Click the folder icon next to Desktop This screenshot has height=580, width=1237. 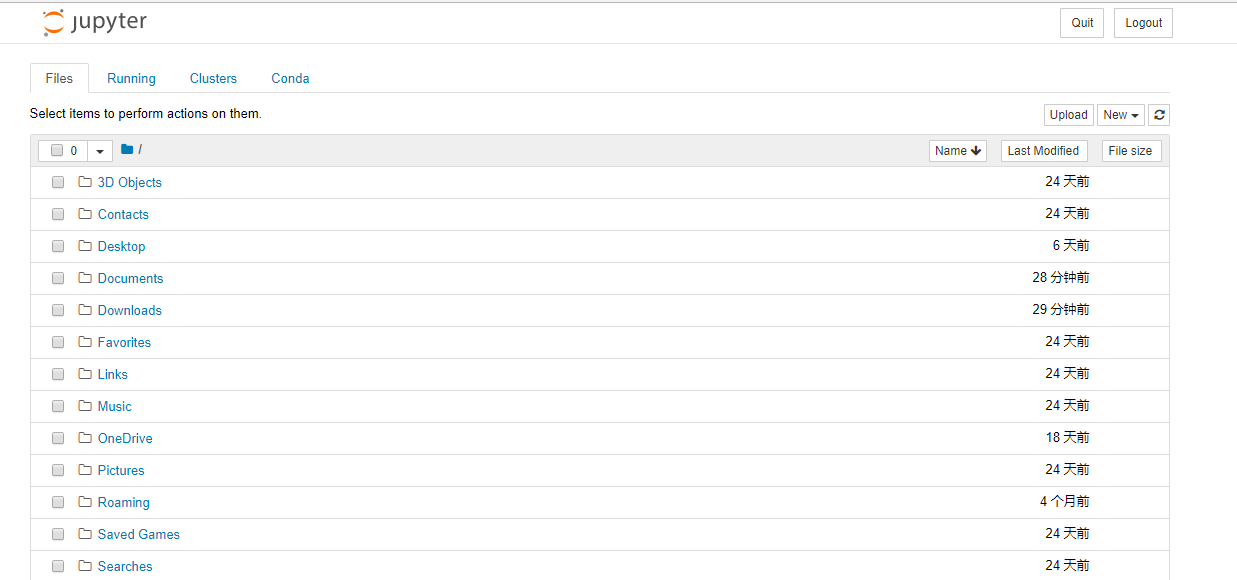pos(85,246)
